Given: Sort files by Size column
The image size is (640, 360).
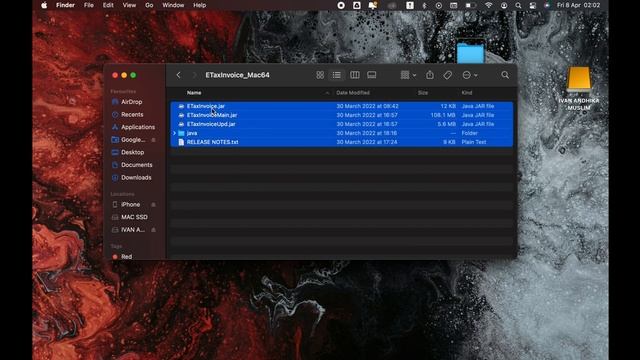Looking at the screenshot, I should [x=423, y=93].
